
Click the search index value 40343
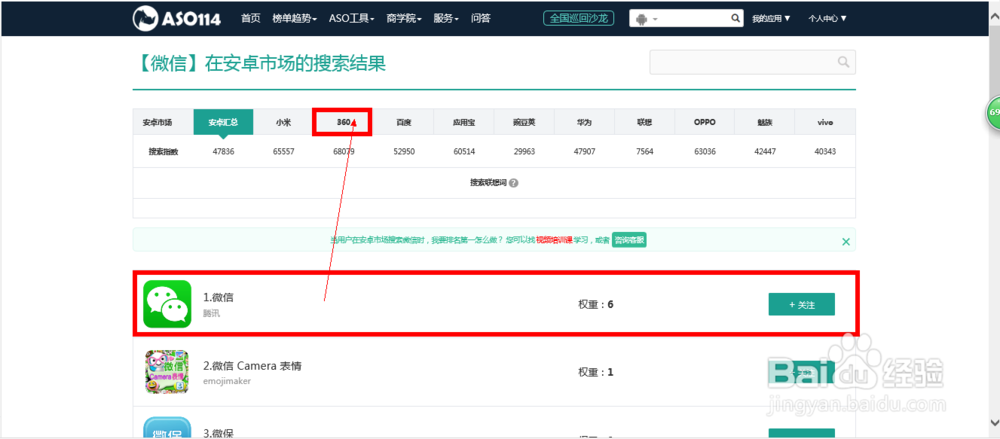[x=825, y=152]
